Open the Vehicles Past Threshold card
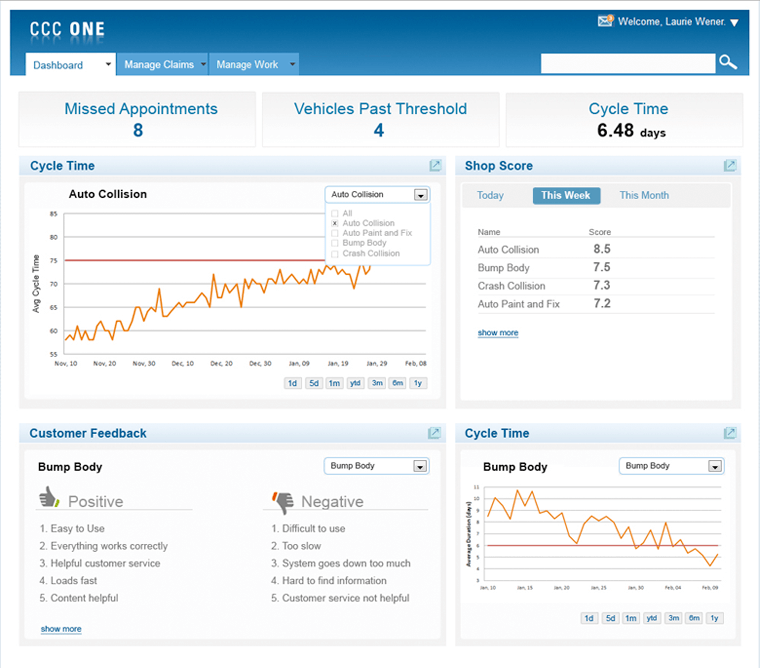Screen dimensions: 760x668 (x=380, y=119)
